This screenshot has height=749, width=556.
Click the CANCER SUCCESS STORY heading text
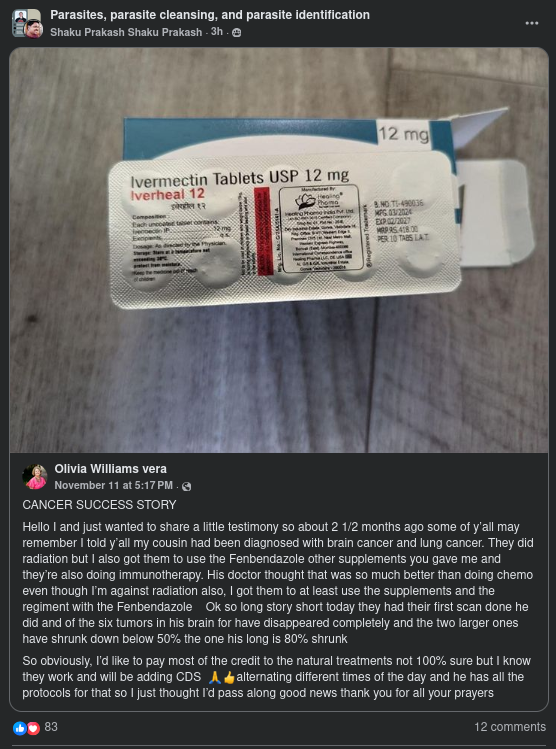pos(99,505)
